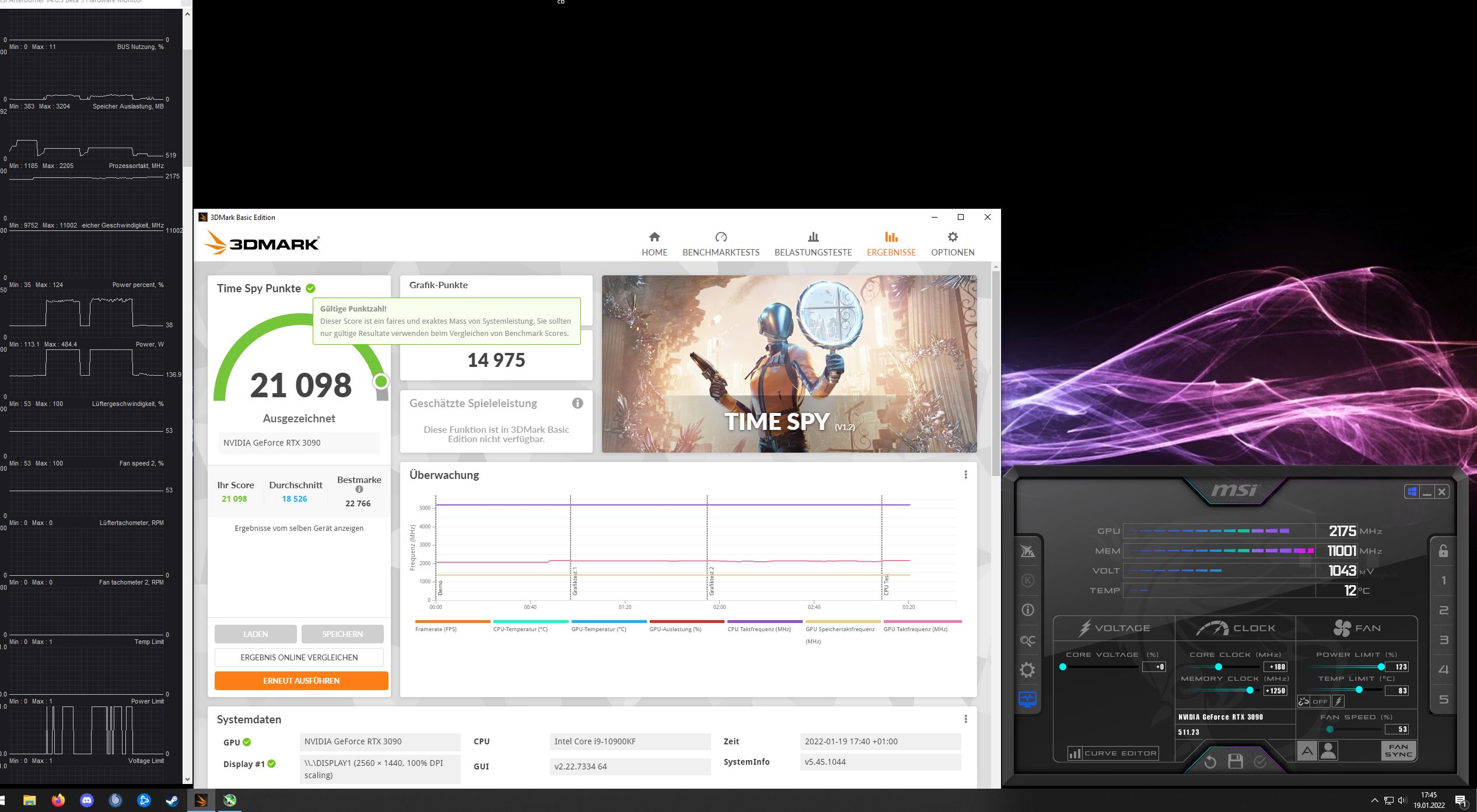This screenshot has width=1477, height=812.
Task: Go to the Optionen tab
Action: pos(952,244)
